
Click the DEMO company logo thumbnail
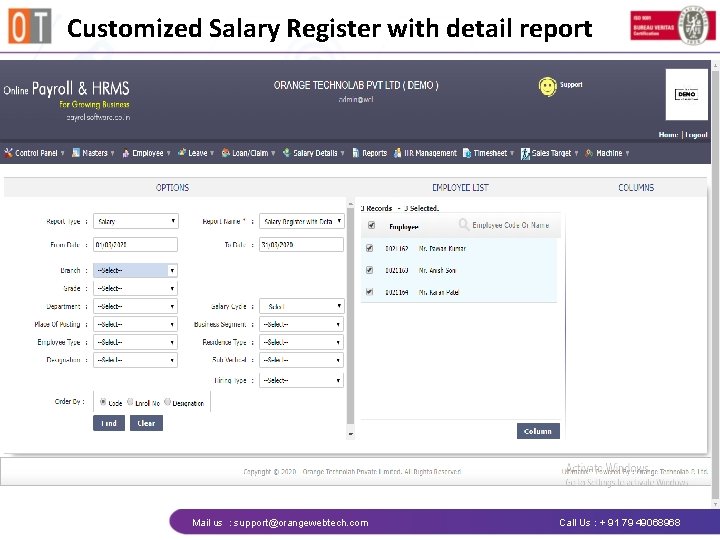pos(686,94)
